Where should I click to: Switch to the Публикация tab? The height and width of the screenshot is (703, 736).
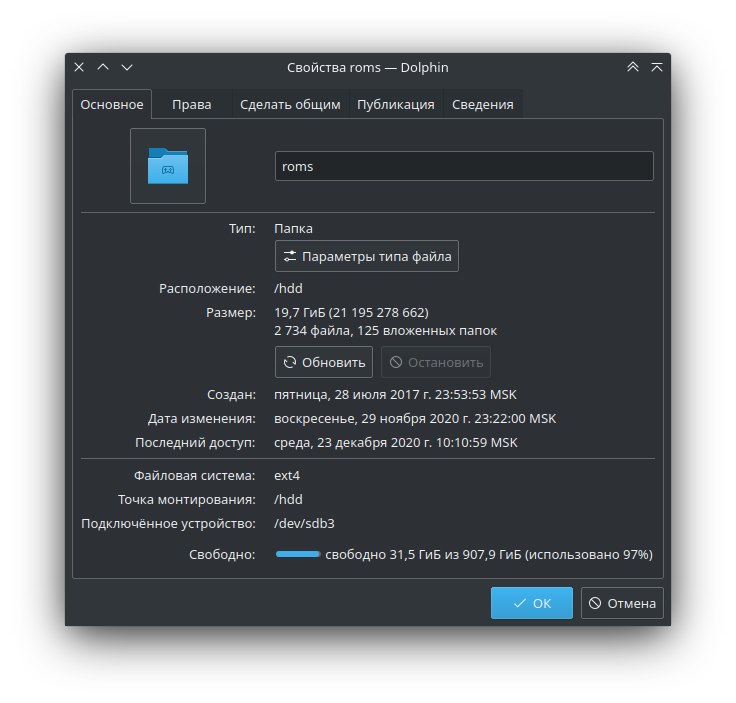click(396, 104)
